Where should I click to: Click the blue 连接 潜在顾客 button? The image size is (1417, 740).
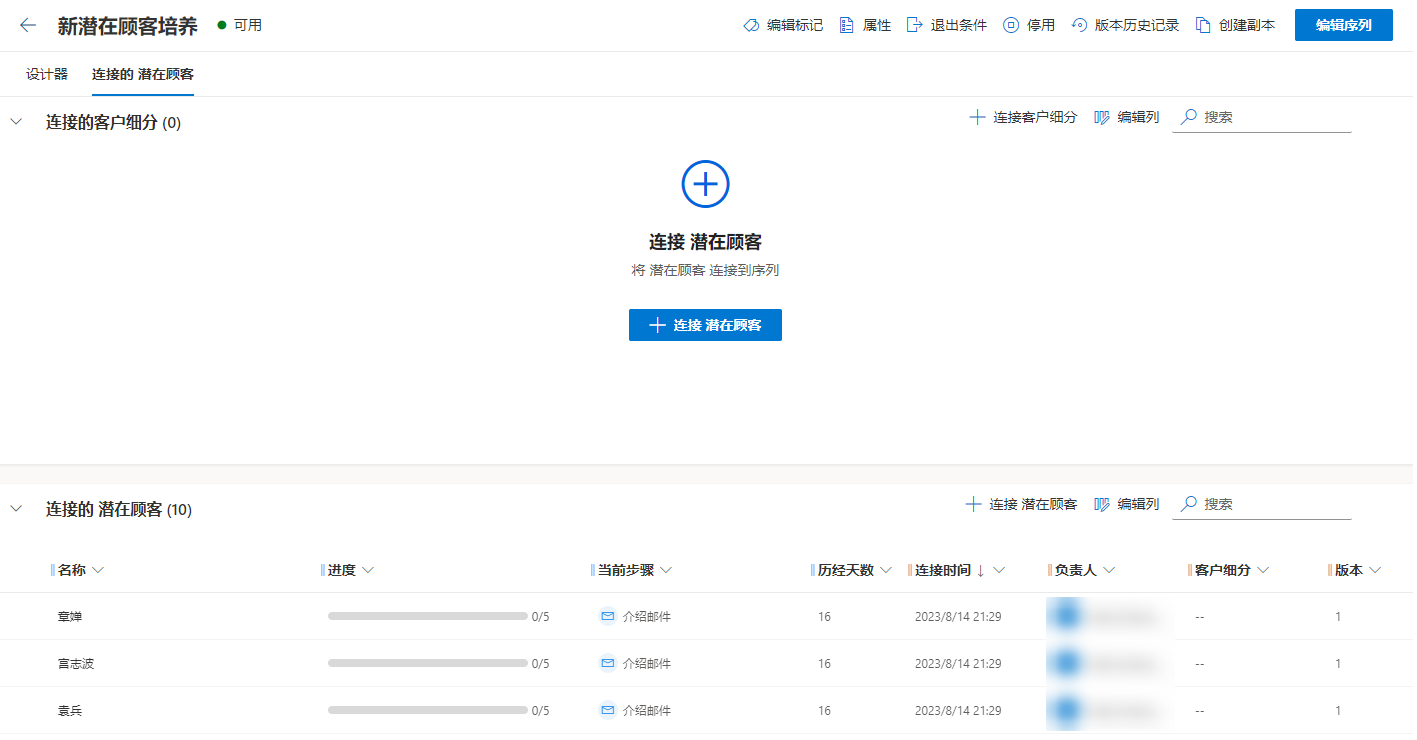705,325
